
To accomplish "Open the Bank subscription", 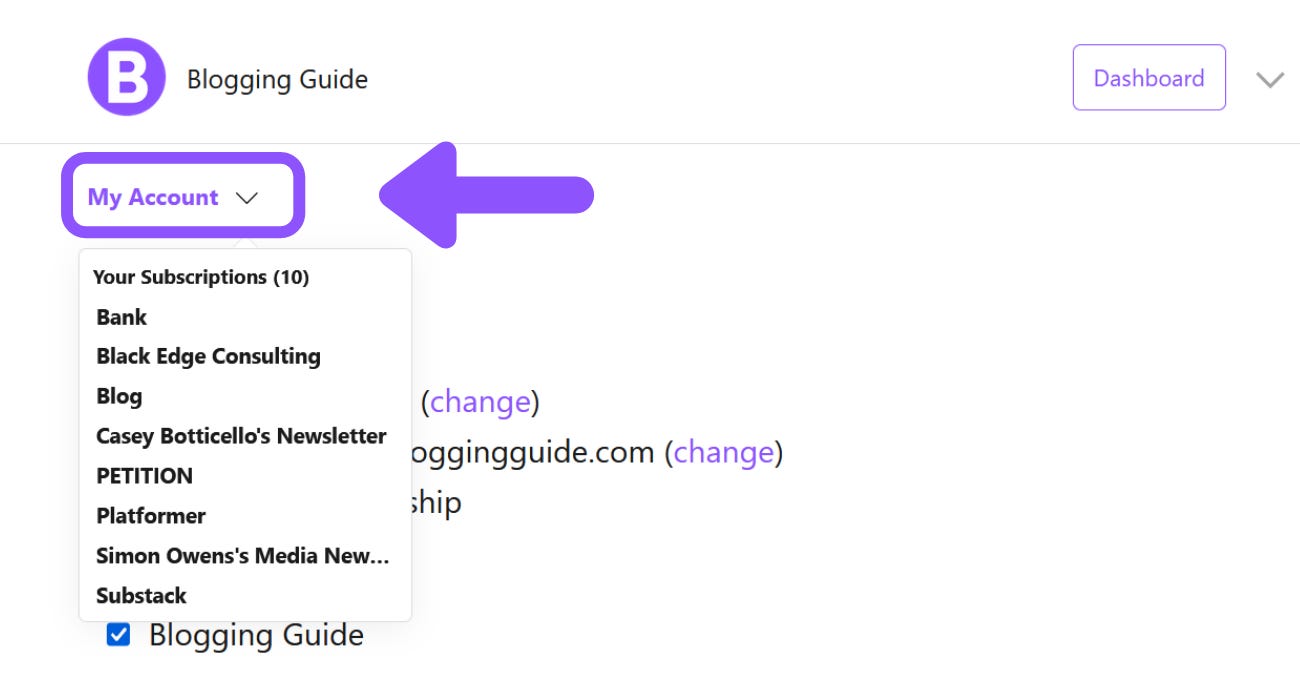I will pos(121,317).
